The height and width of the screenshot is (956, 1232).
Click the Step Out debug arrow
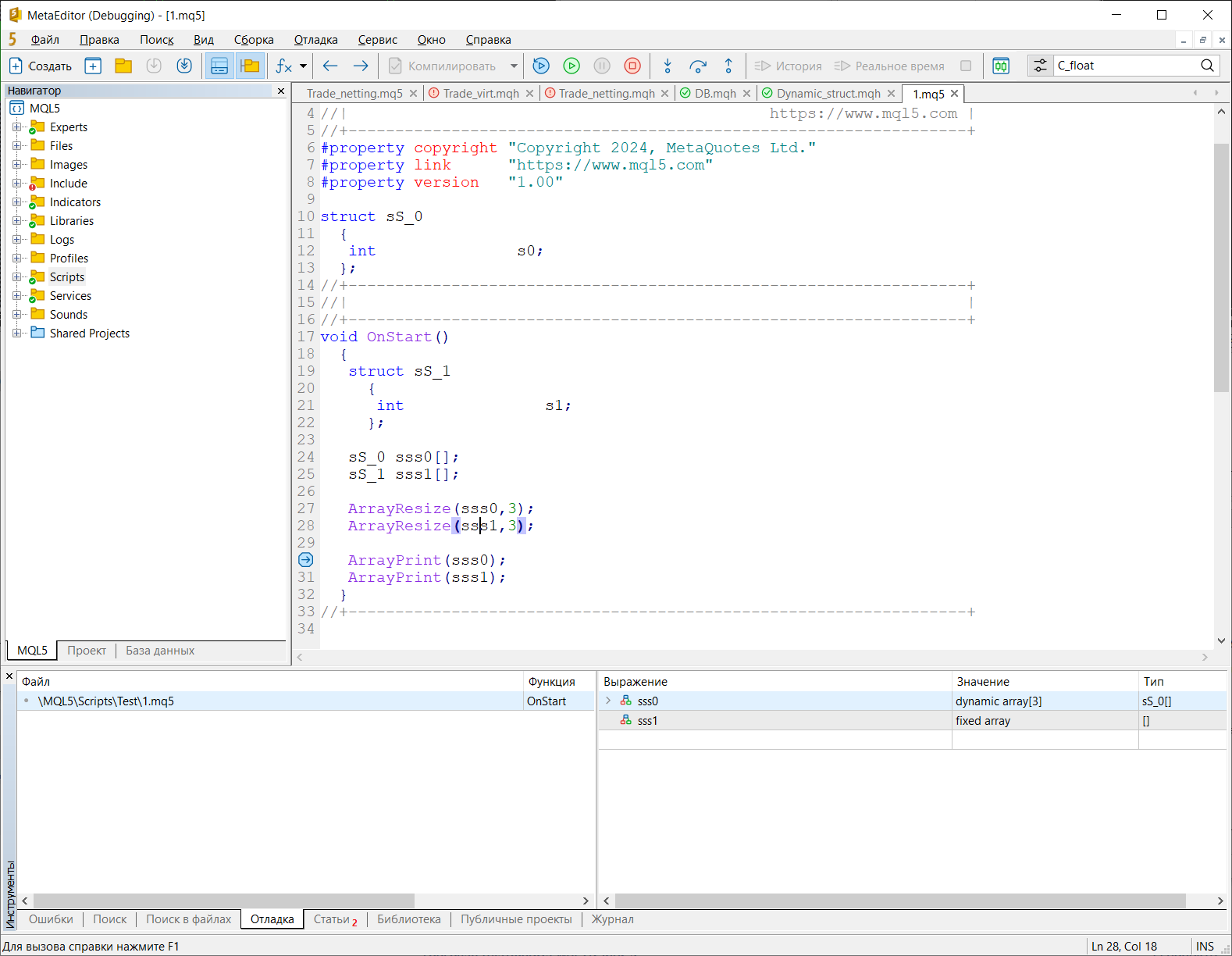tap(728, 66)
